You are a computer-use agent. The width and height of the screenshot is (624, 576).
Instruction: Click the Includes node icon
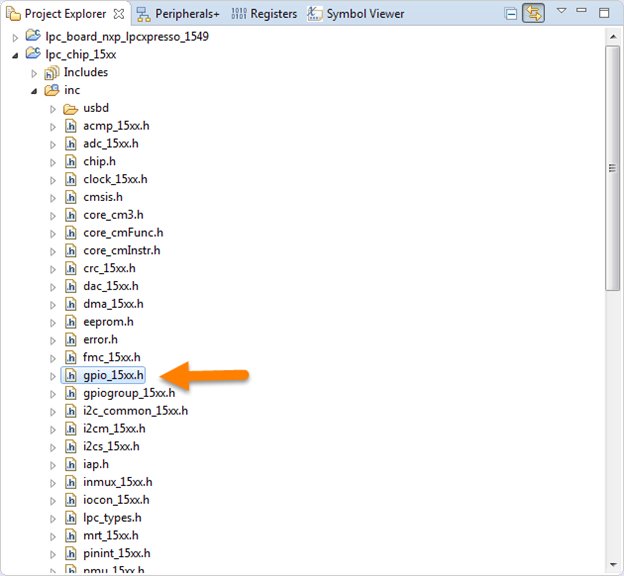pos(52,72)
